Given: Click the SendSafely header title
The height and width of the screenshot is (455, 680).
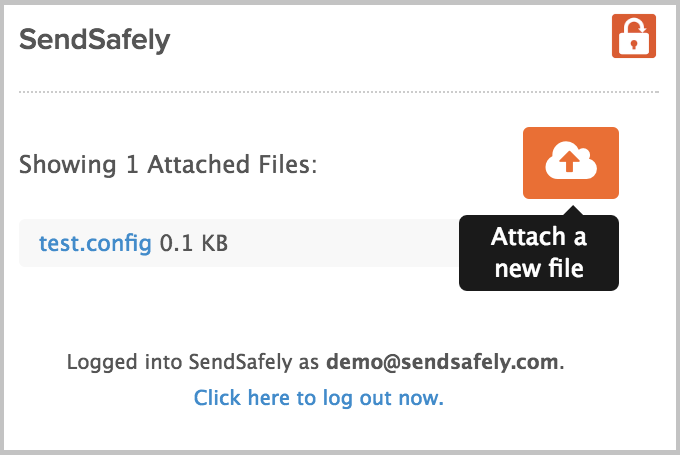Looking at the screenshot, I should tap(95, 40).
